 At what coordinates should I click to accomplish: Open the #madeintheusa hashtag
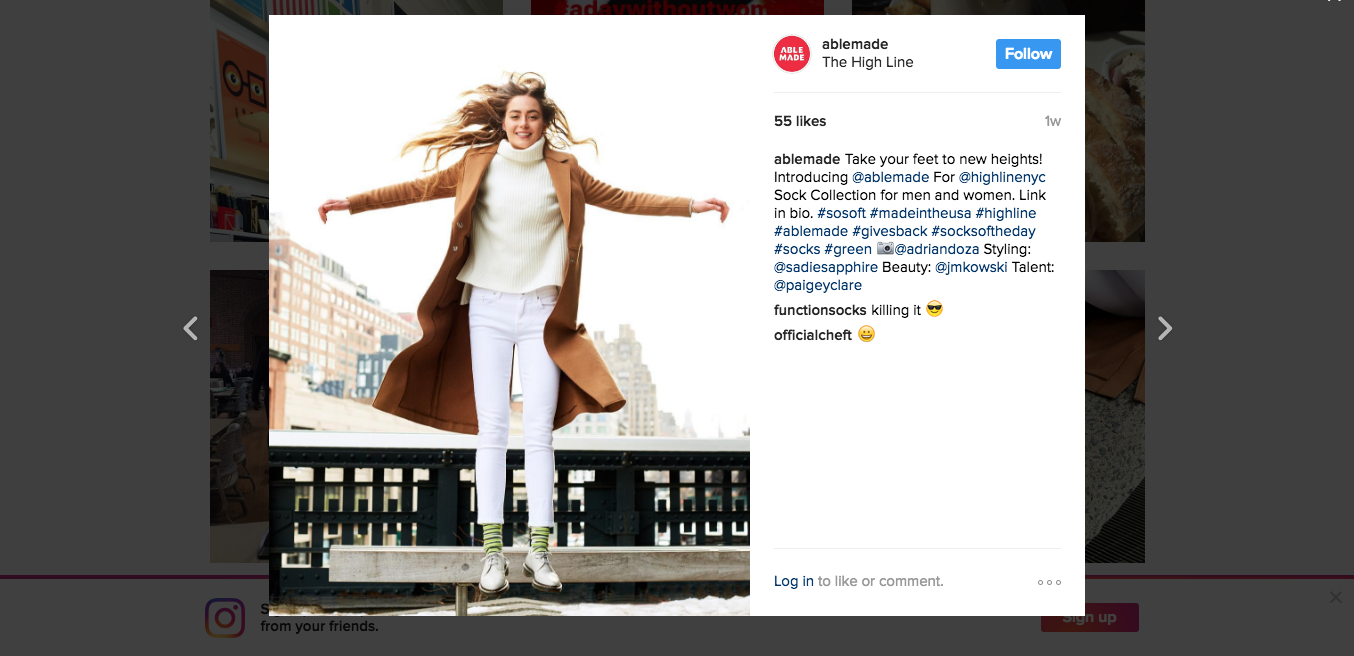pos(920,213)
